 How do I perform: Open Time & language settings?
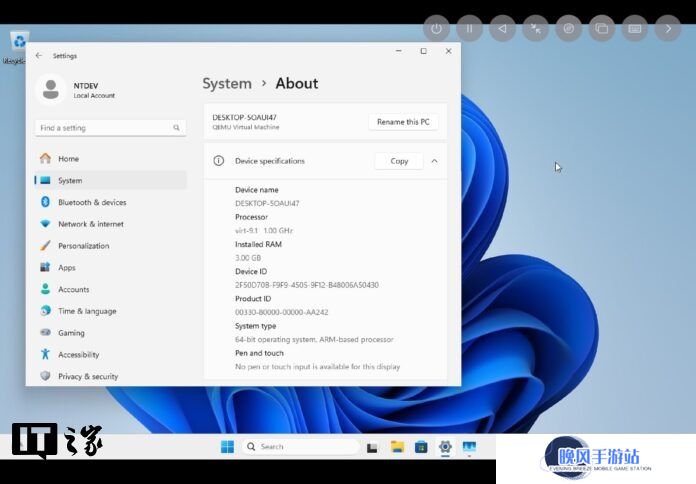(x=111, y=311)
